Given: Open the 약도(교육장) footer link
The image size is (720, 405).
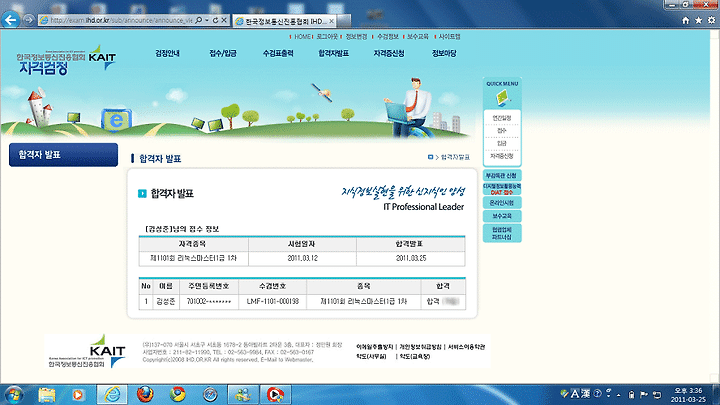Looking at the screenshot, I should (415, 356).
